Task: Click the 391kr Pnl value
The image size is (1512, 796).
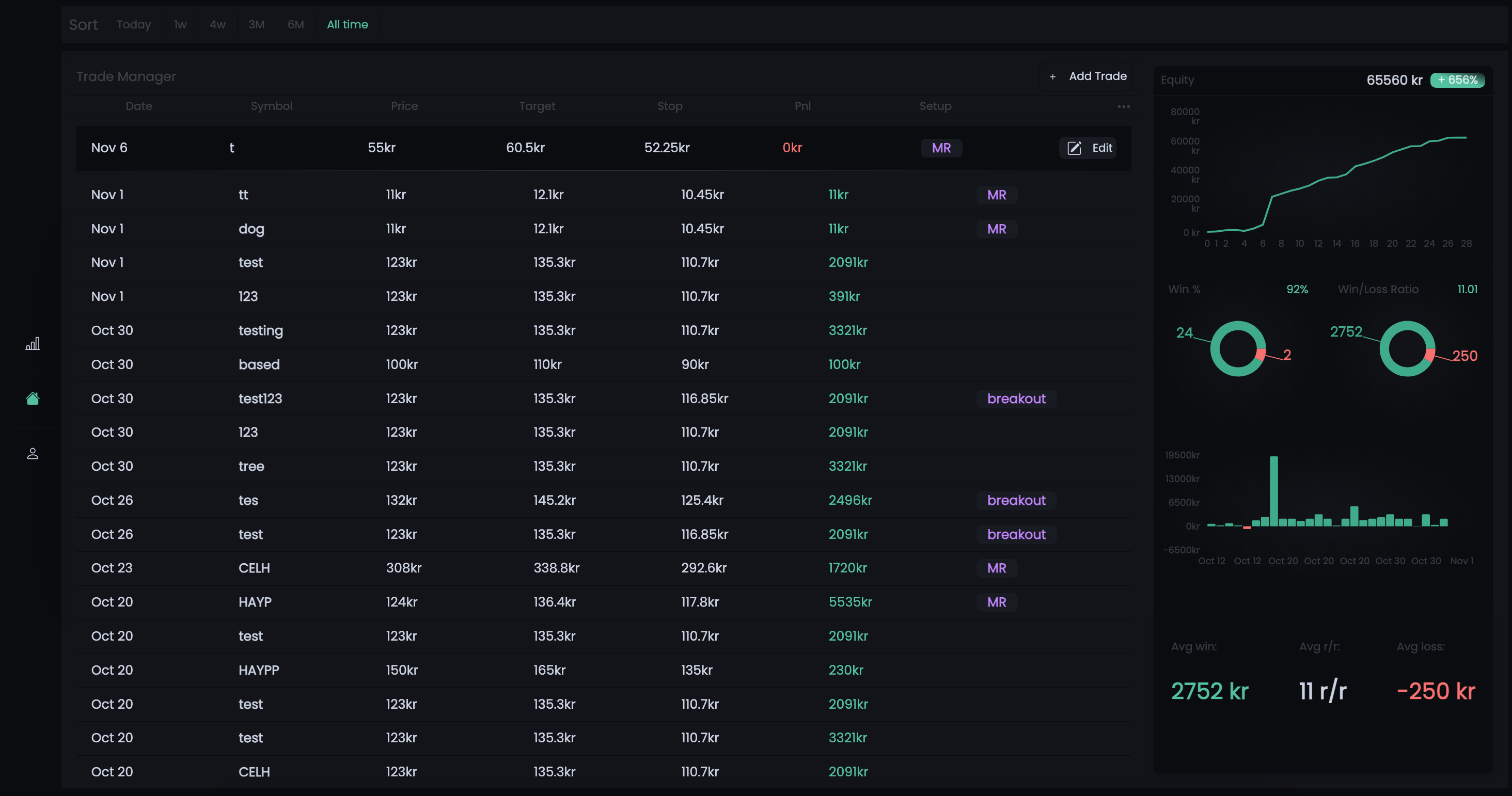Action: (844, 297)
